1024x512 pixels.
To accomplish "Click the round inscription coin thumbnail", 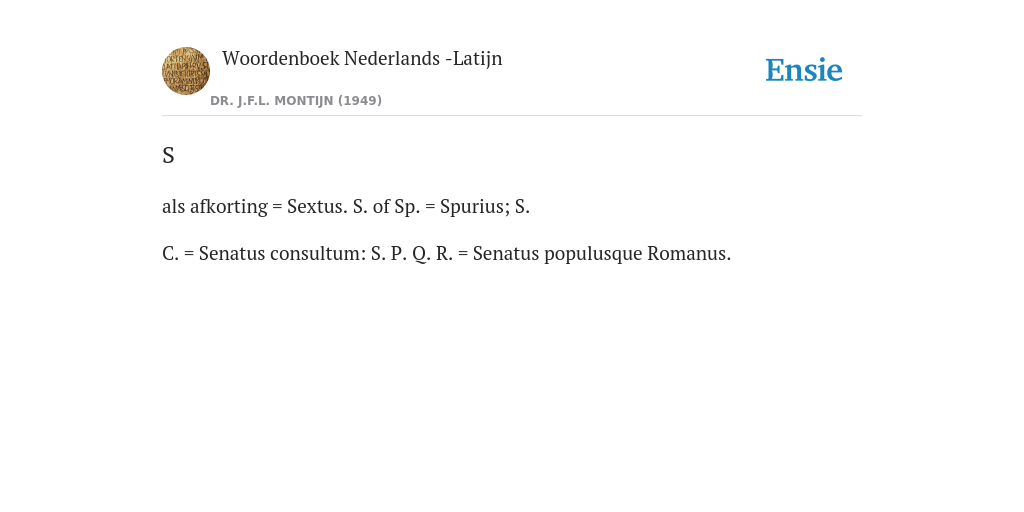I will tap(186, 71).
